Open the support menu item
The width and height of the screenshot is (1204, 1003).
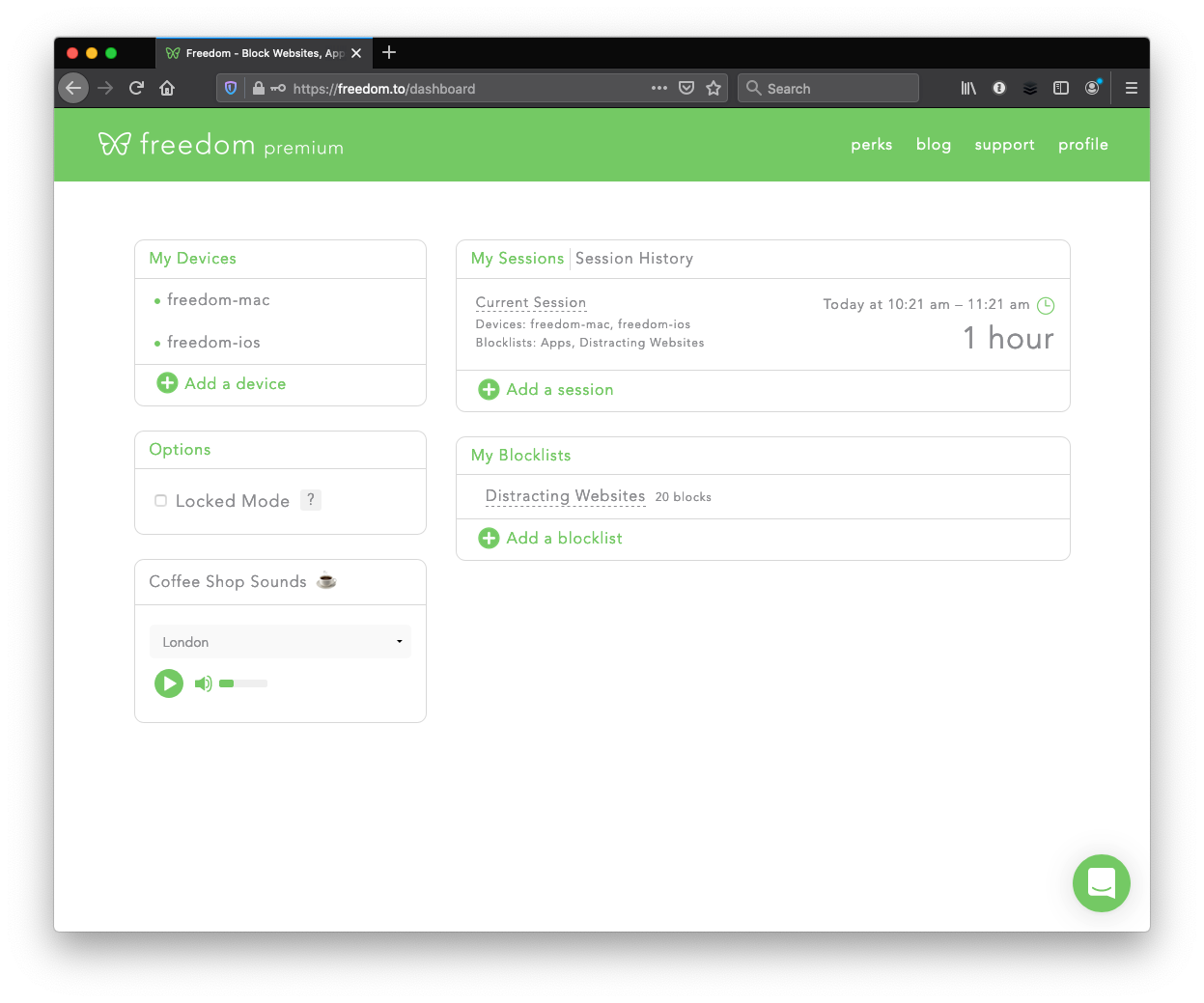tap(1004, 144)
